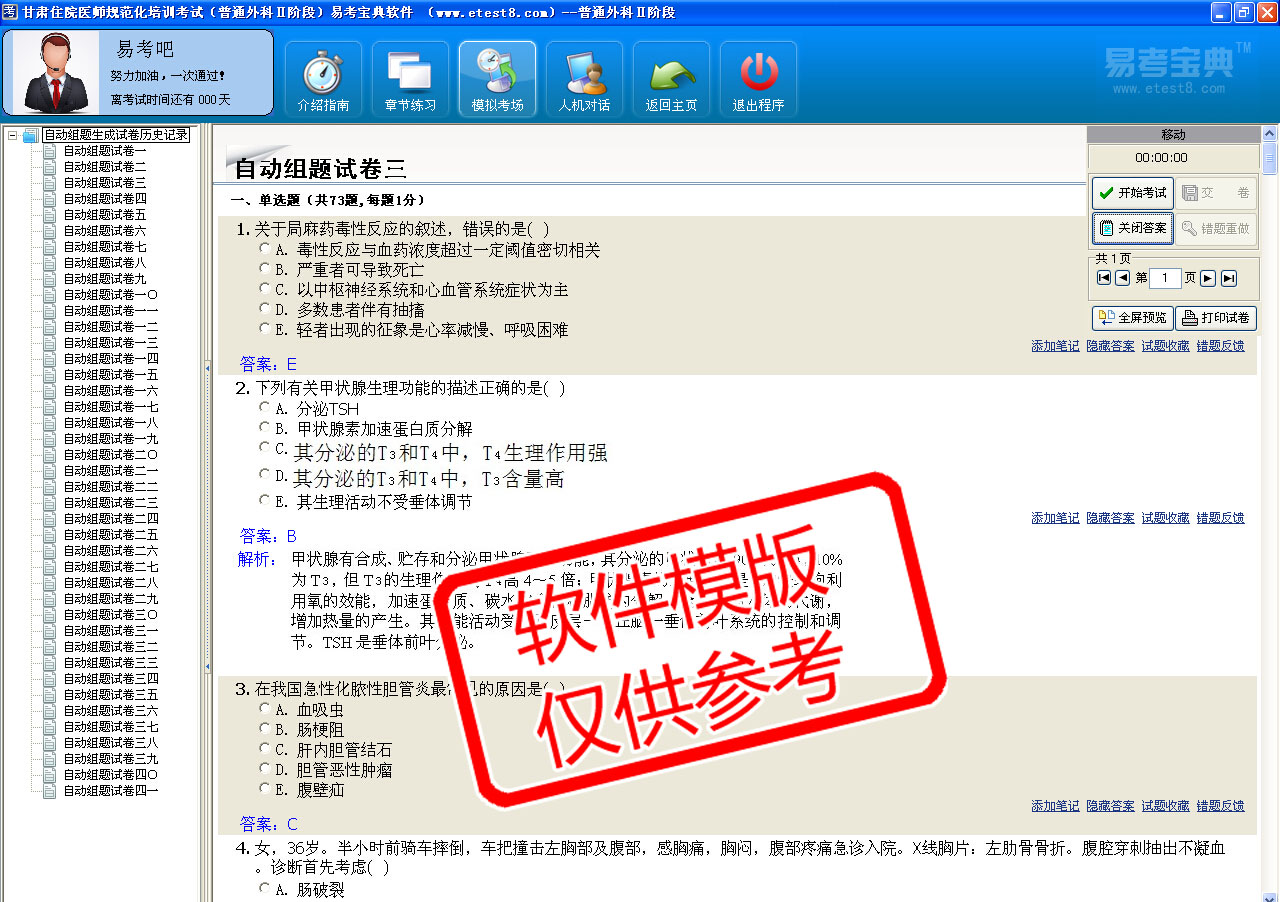1280x902 pixels.
Task: Click the page number input field
Action: pyautogui.click(x=1165, y=278)
